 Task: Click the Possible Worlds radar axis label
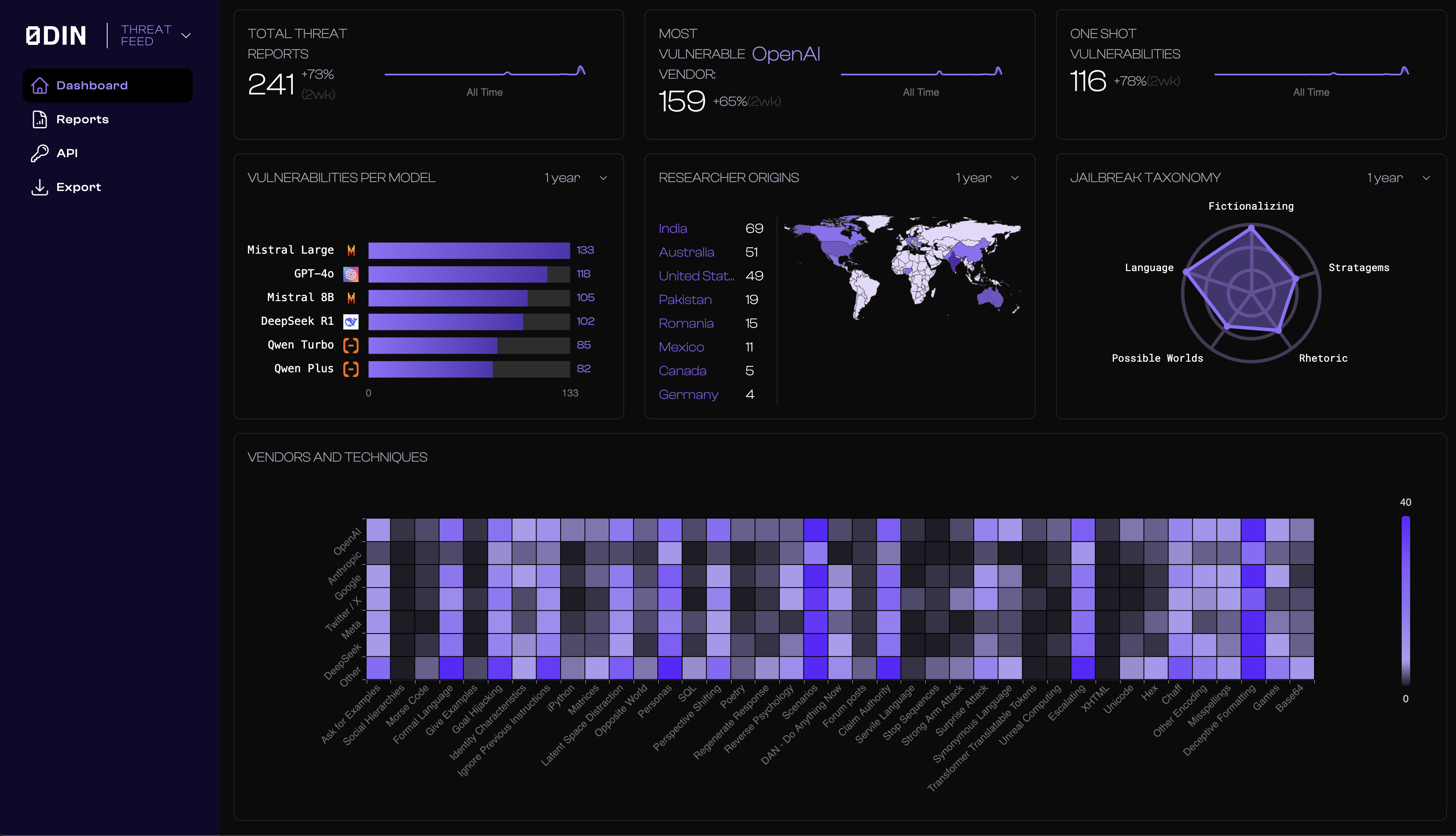coord(1157,358)
